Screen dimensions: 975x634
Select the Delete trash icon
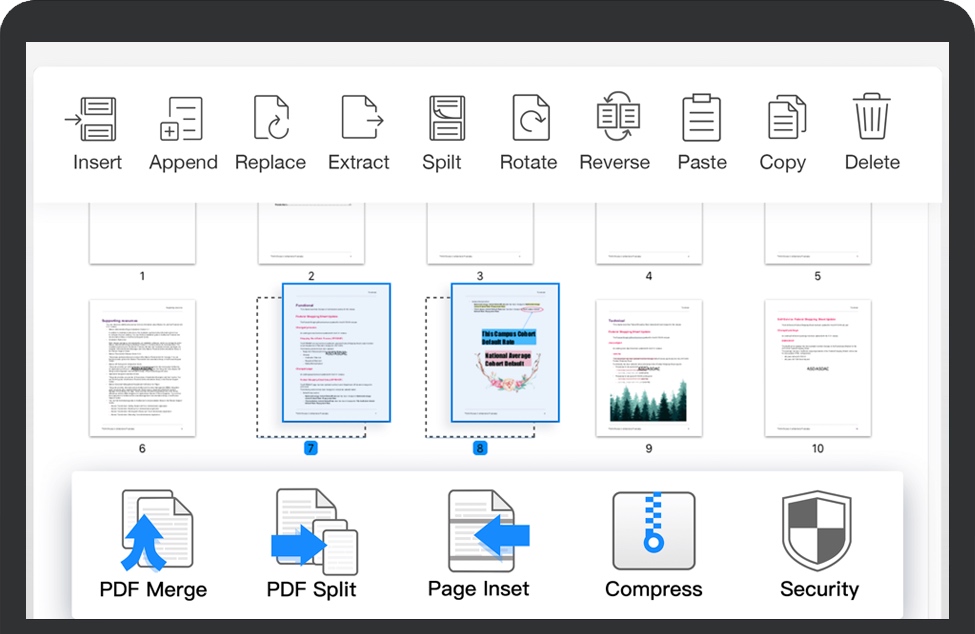(870, 118)
